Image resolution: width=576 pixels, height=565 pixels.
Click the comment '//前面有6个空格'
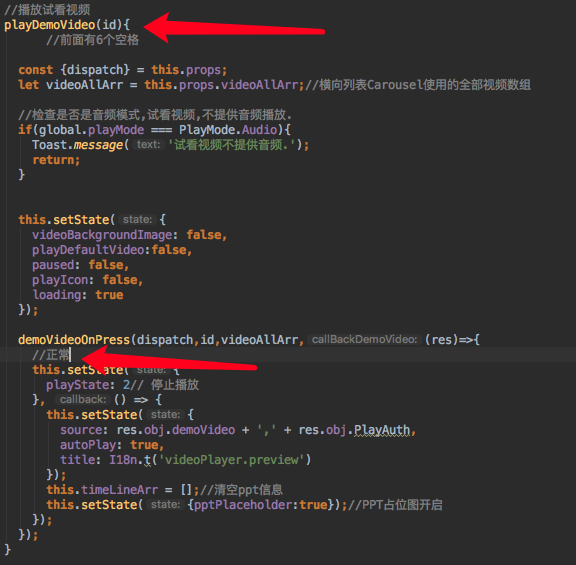[93, 40]
